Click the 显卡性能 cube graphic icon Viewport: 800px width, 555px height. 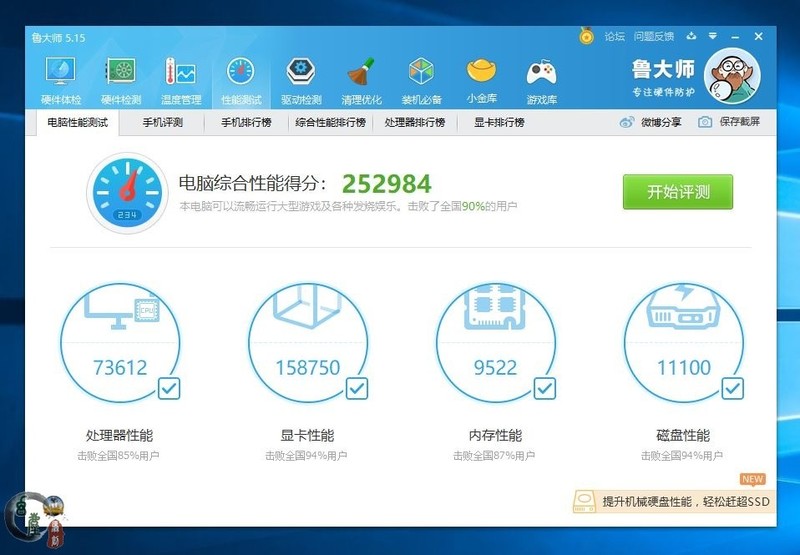[x=307, y=306]
